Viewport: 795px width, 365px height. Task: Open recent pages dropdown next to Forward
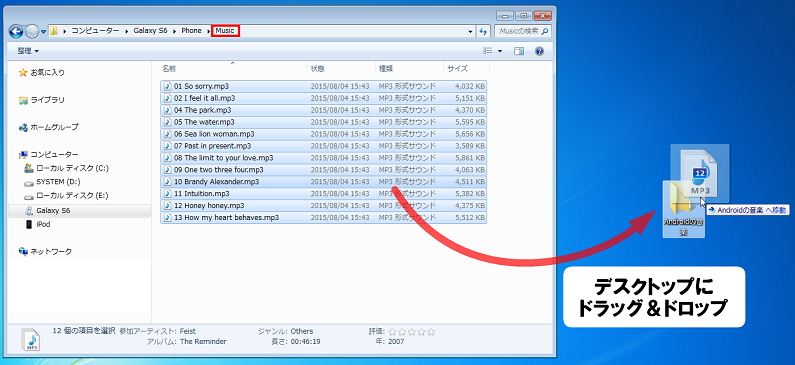[x=44, y=32]
